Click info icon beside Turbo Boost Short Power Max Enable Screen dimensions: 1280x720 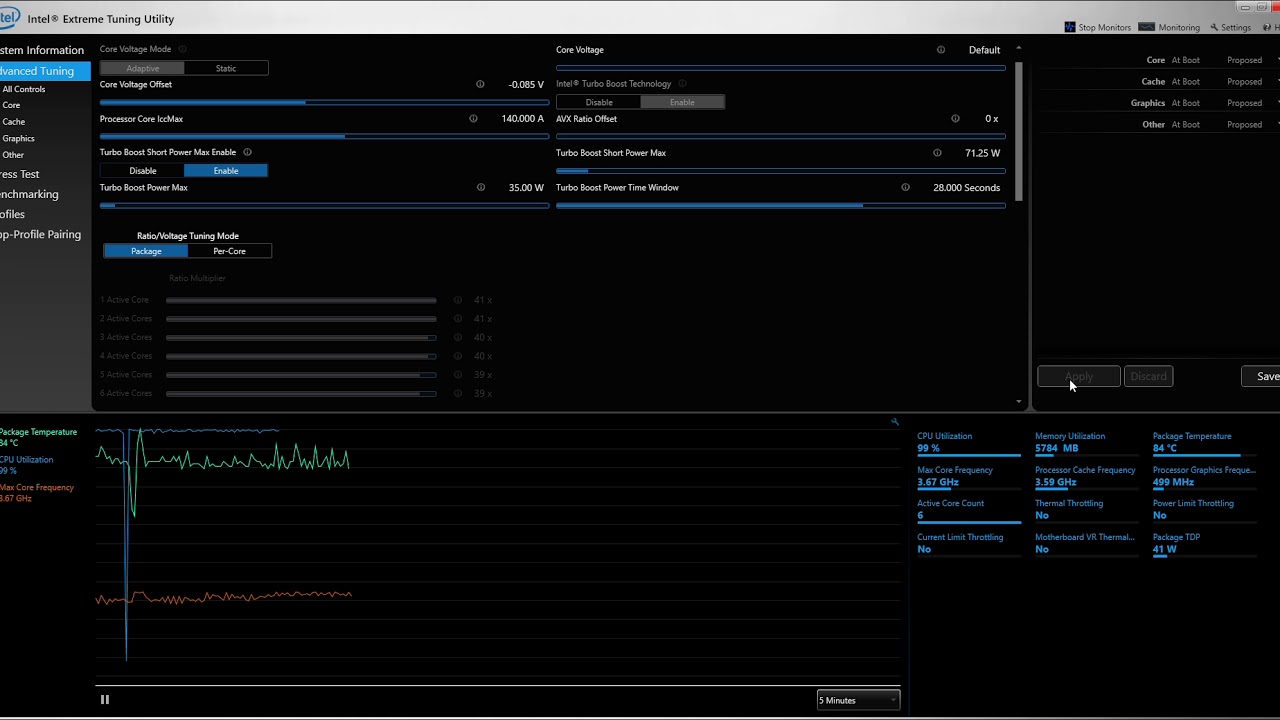pyautogui.click(x=247, y=153)
